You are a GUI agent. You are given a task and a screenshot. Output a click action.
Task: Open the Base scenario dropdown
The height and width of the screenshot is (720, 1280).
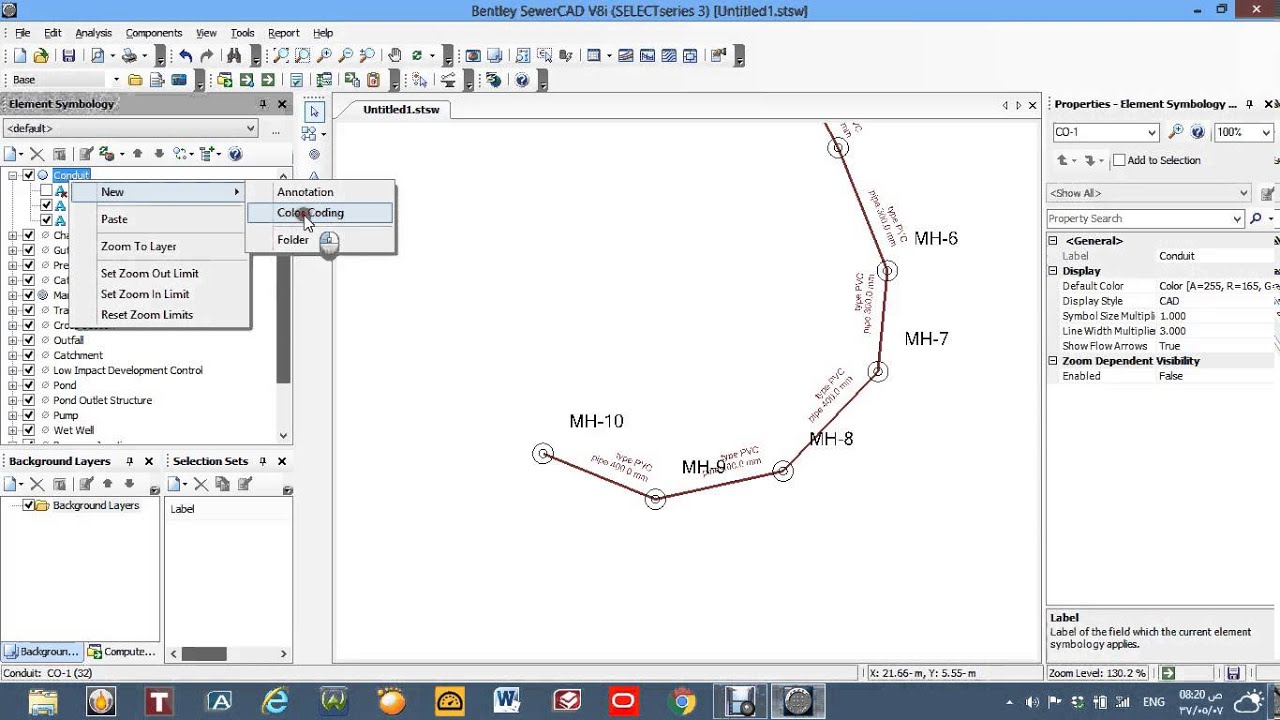point(116,80)
